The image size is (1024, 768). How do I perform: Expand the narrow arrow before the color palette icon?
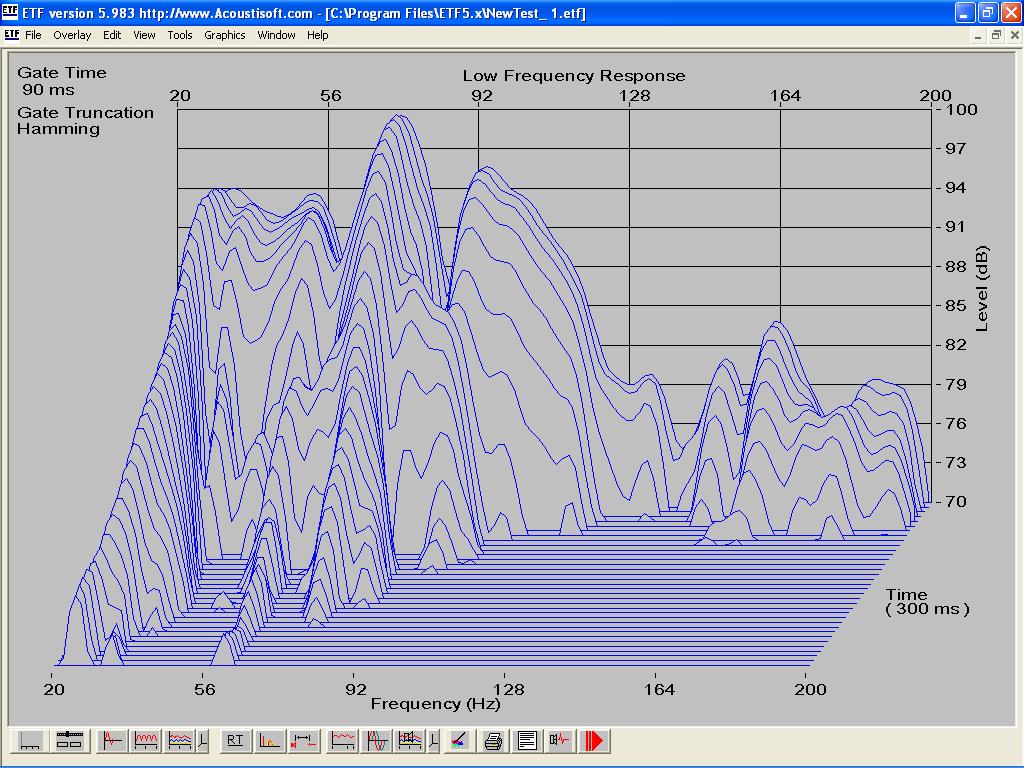433,741
